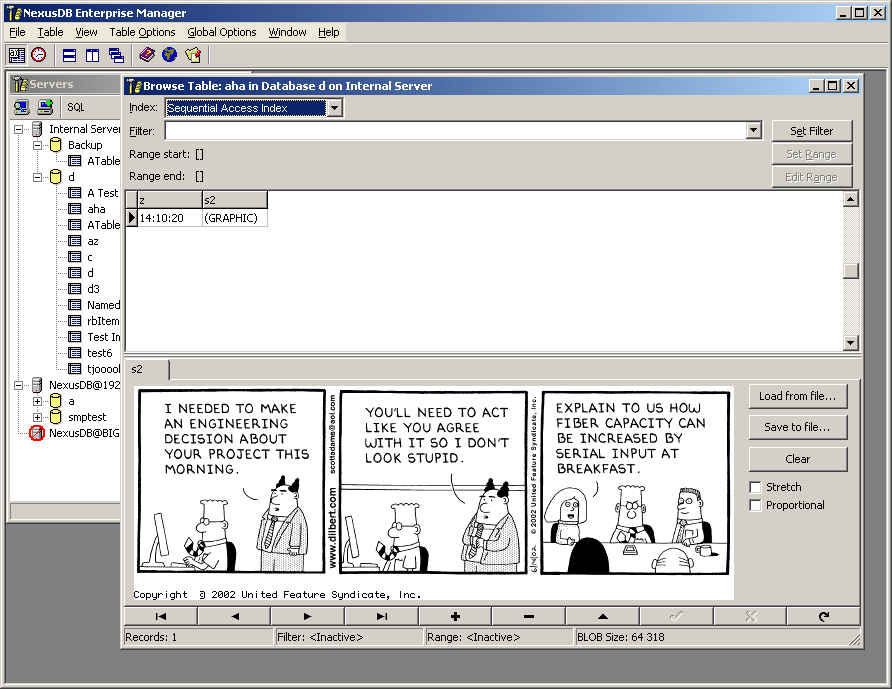The image size is (892, 689).
Task: Click the edit record up-triangle button
Action: point(602,616)
